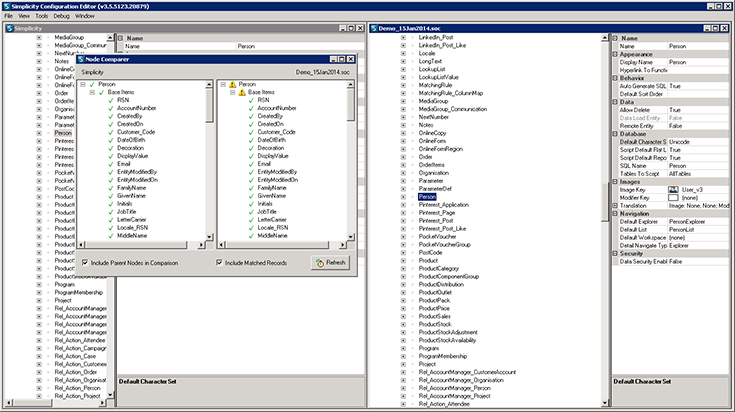Expand the MediaGroup node in Simplicity tree

(x=39, y=37)
